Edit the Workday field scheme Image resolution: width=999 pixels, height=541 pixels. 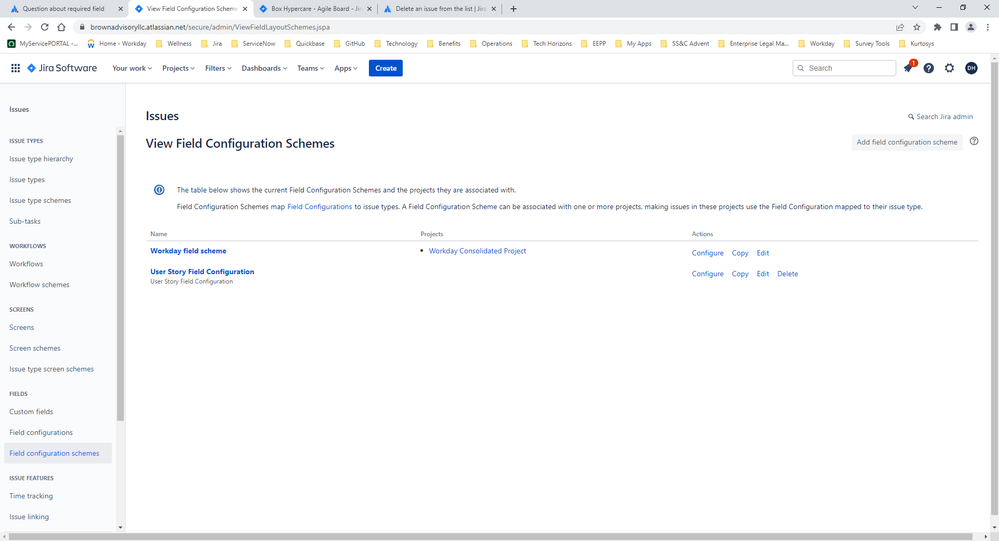click(763, 253)
